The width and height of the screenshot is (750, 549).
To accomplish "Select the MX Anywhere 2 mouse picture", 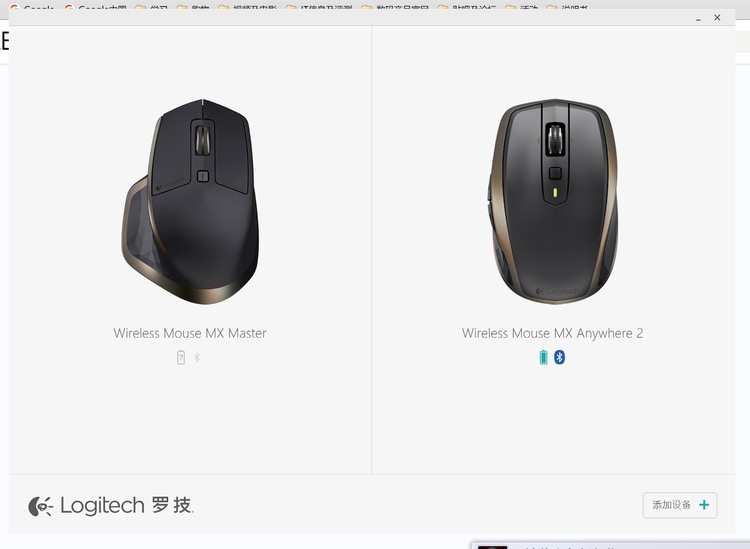I will tap(553, 201).
